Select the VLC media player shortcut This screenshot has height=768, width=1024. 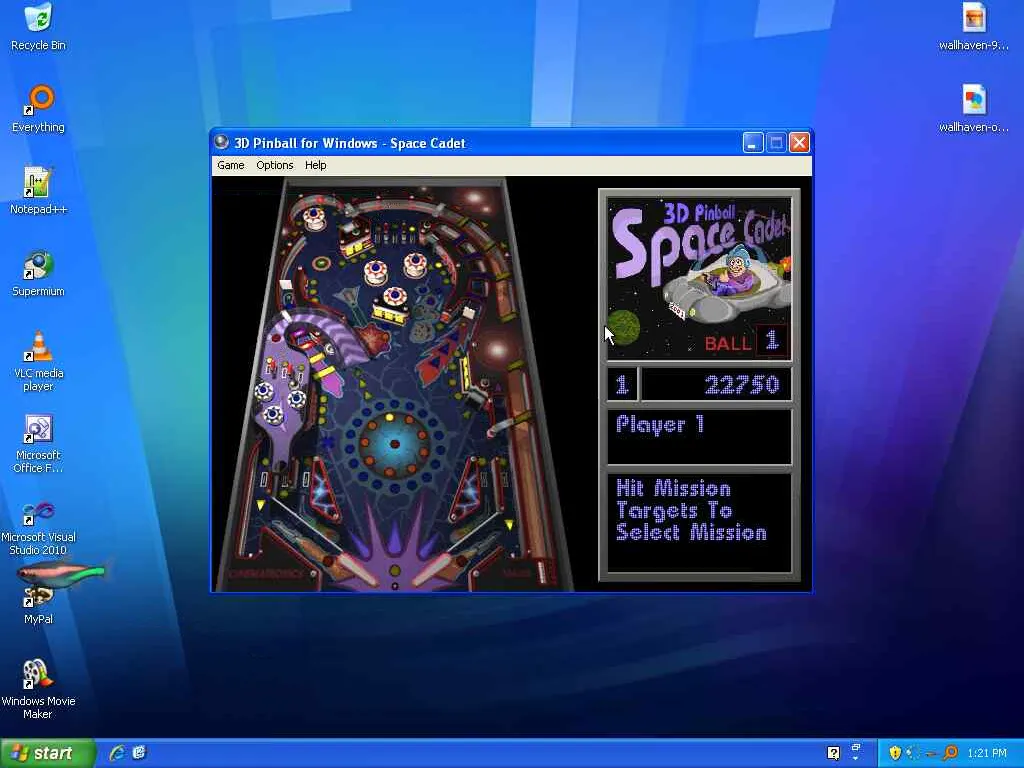pyautogui.click(x=39, y=361)
